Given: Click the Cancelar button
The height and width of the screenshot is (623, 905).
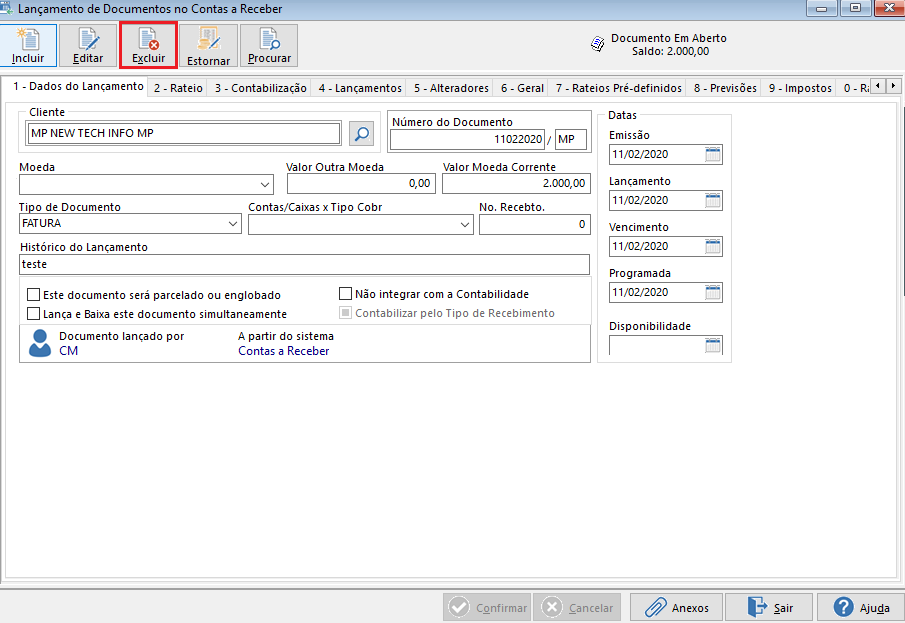Looking at the screenshot, I should click(577, 607).
